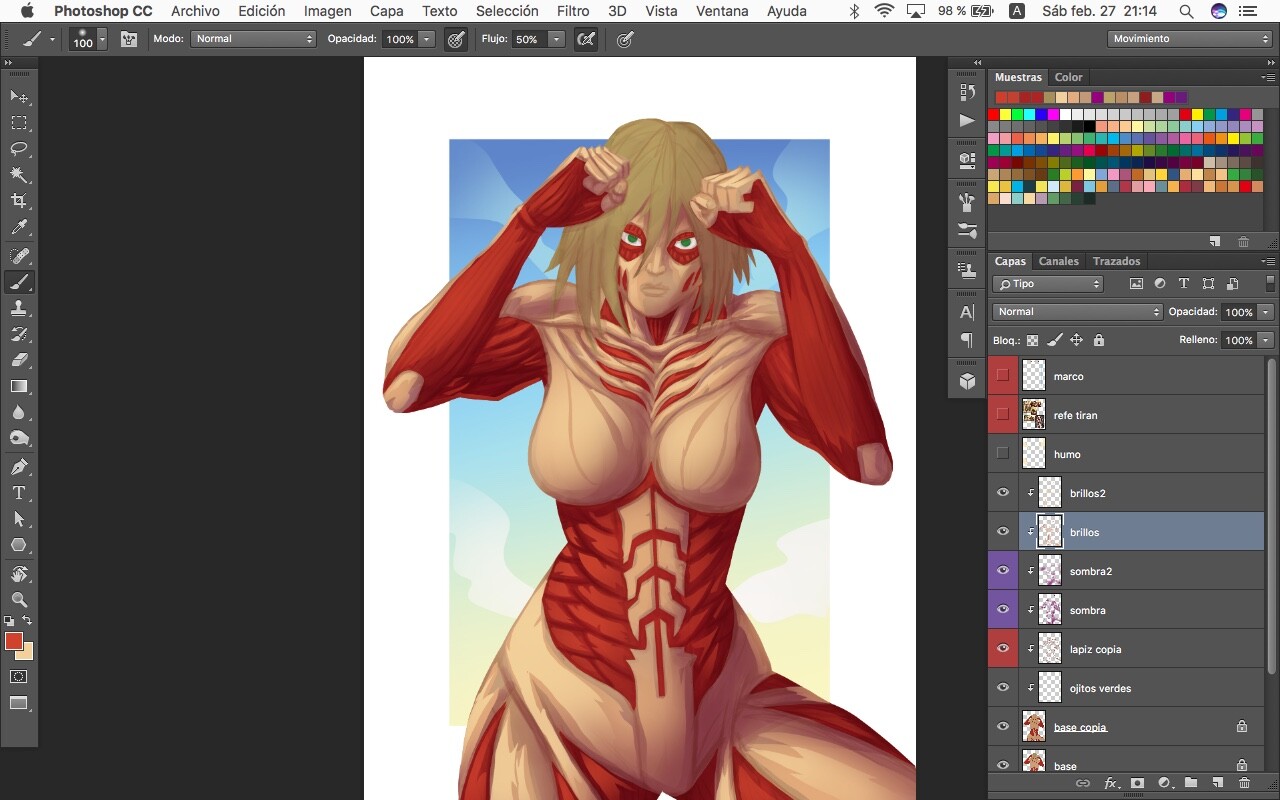Open the 3D panel cube icon
1280x800 pixels.
coord(967,381)
